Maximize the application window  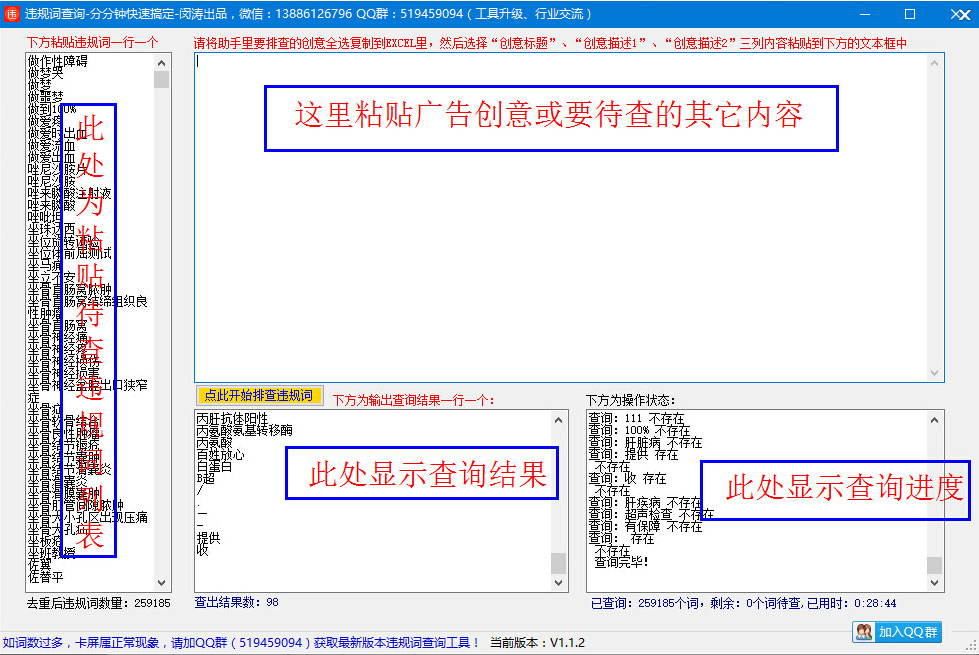point(910,14)
